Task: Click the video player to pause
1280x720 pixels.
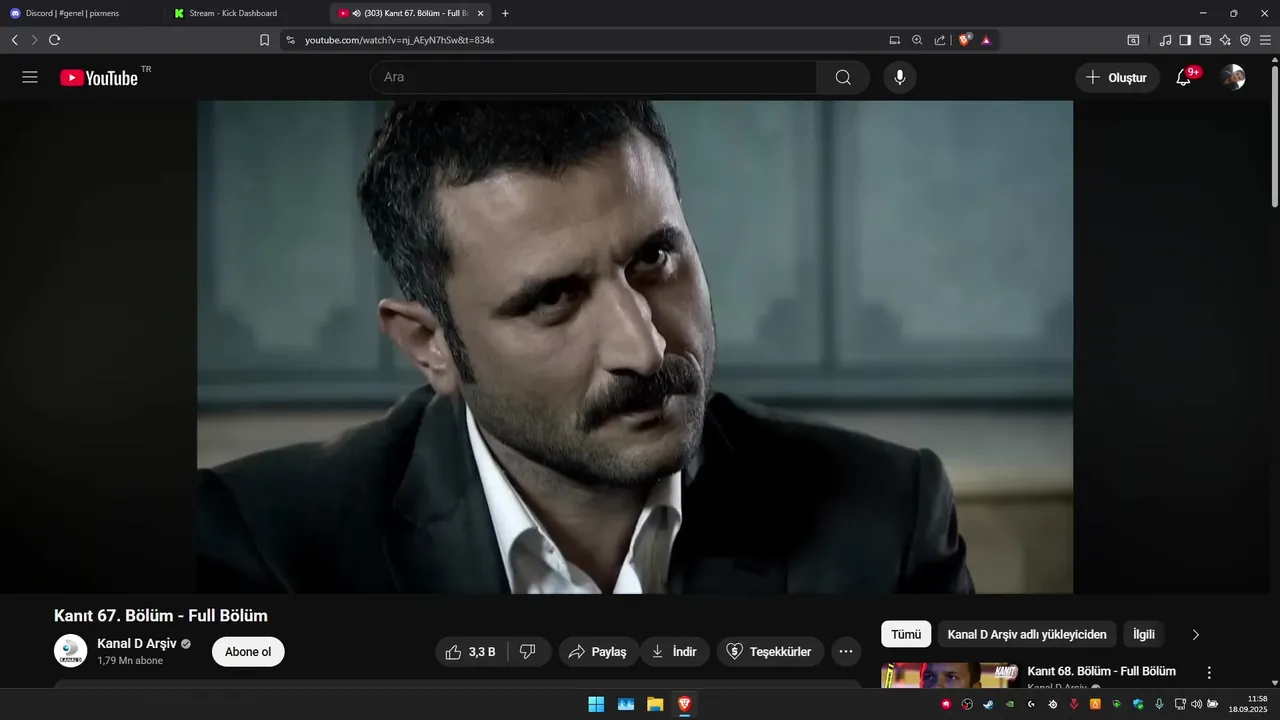Action: [x=635, y=347]
